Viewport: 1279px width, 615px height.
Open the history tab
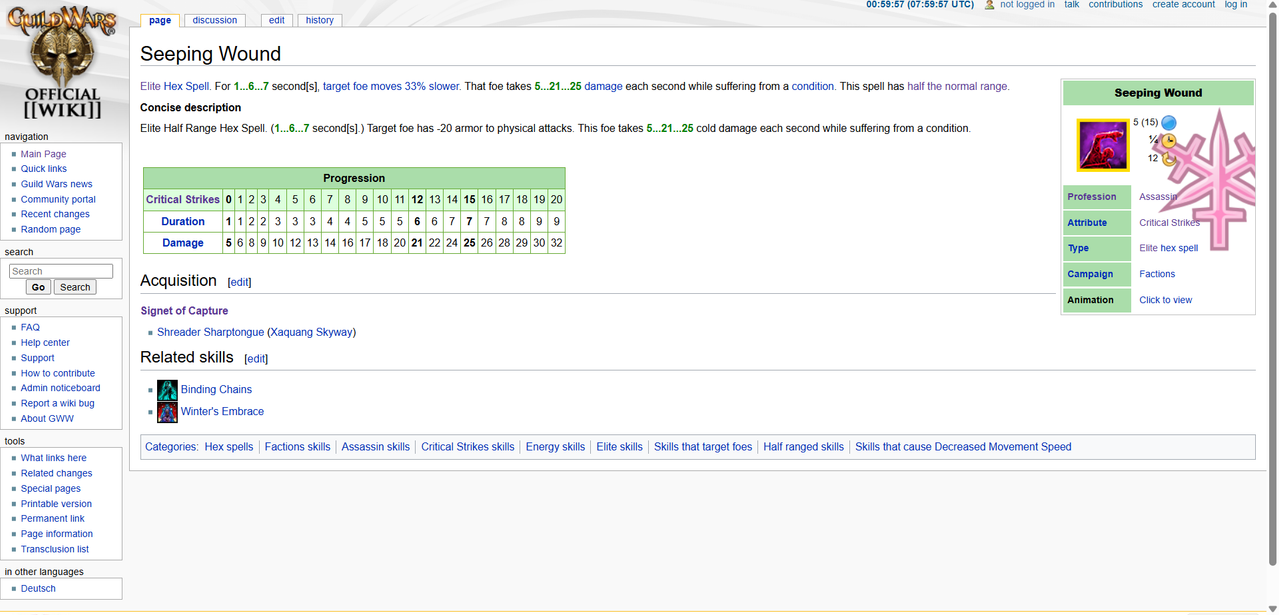point(320,20)
